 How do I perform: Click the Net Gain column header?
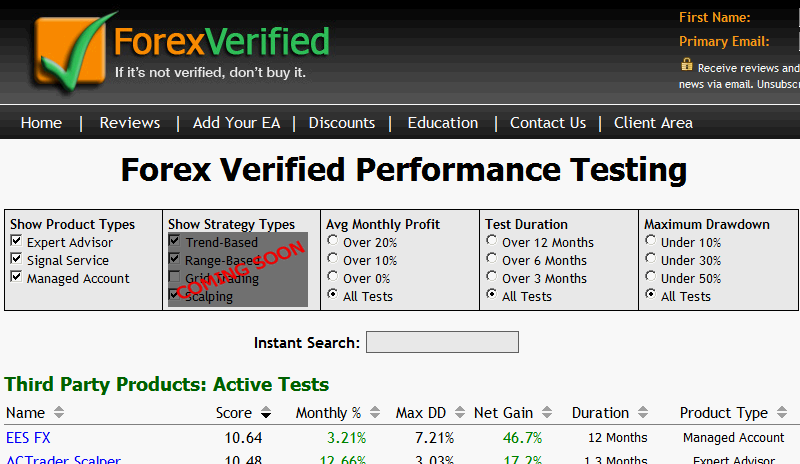(x=504, y=412)
